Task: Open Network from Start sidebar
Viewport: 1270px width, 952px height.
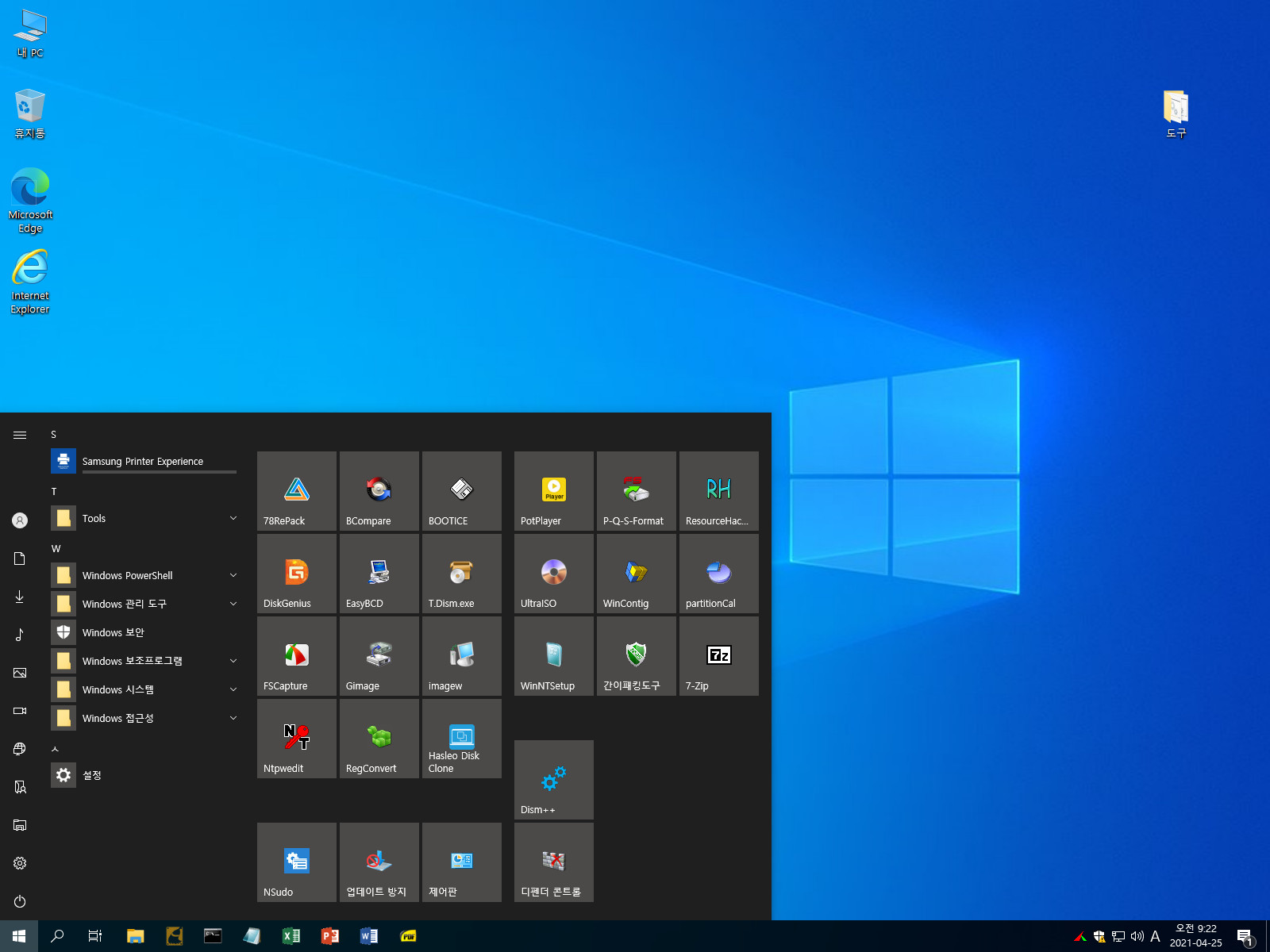Action: pyautogui.click(x=20, y=749)
